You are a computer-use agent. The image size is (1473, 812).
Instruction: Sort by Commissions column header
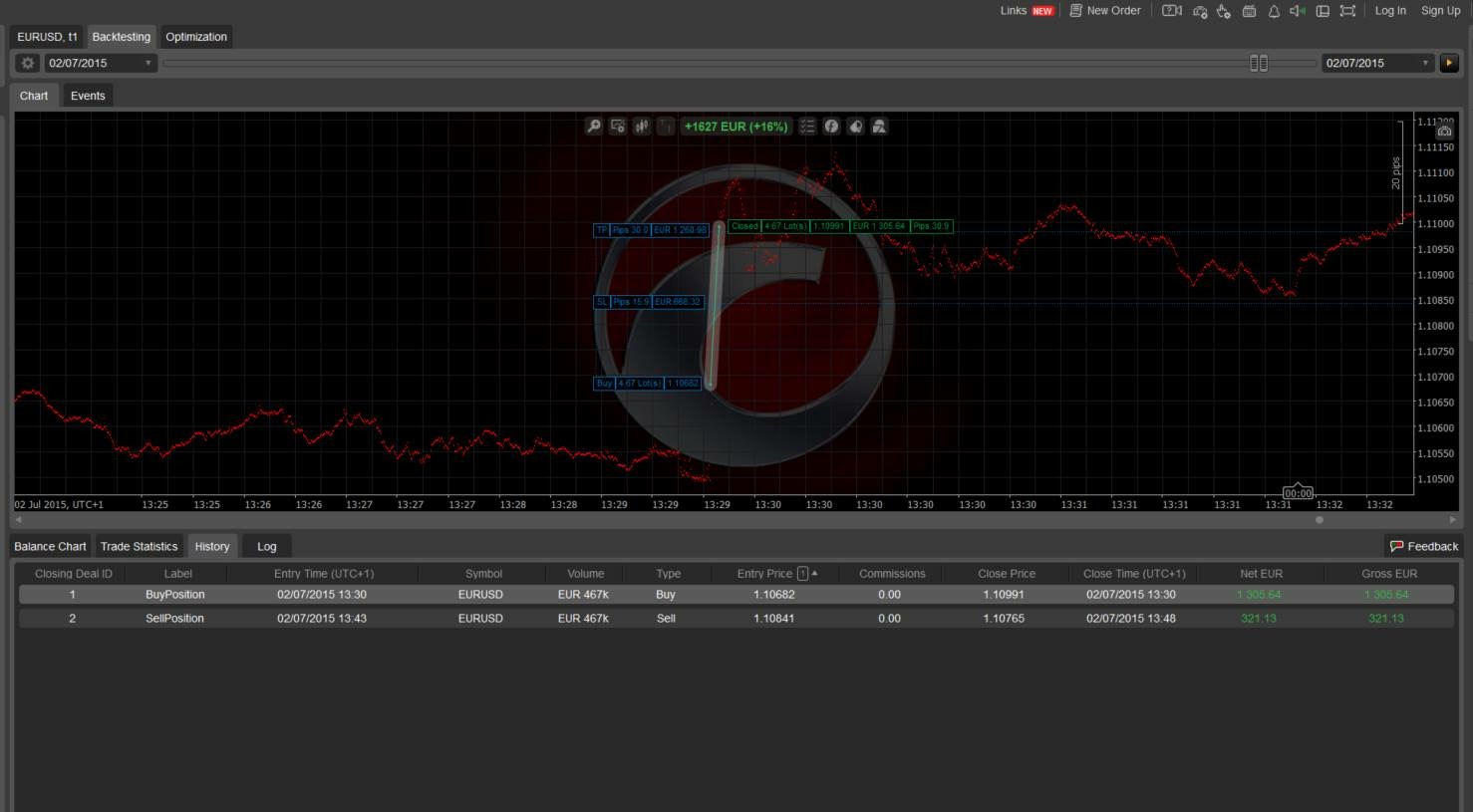pos(892,574)
